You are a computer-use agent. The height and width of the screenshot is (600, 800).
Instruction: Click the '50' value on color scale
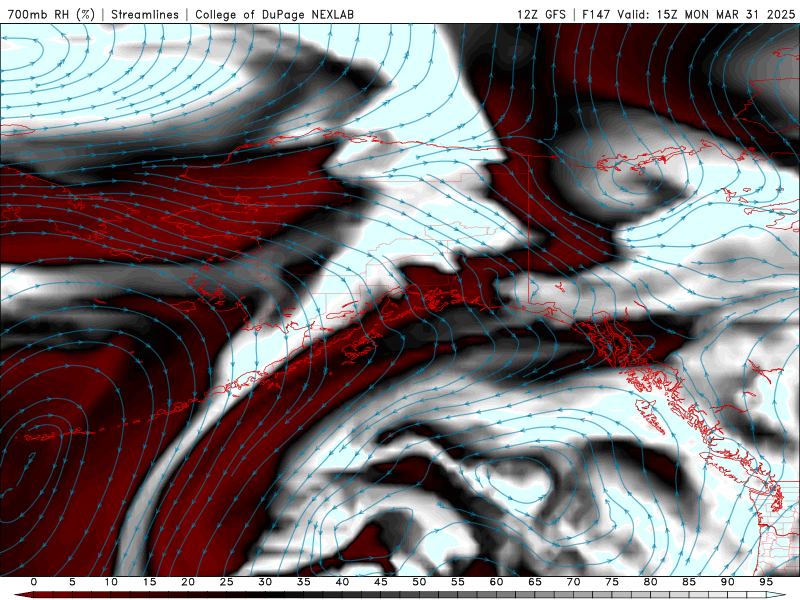(x=419, y=582)
